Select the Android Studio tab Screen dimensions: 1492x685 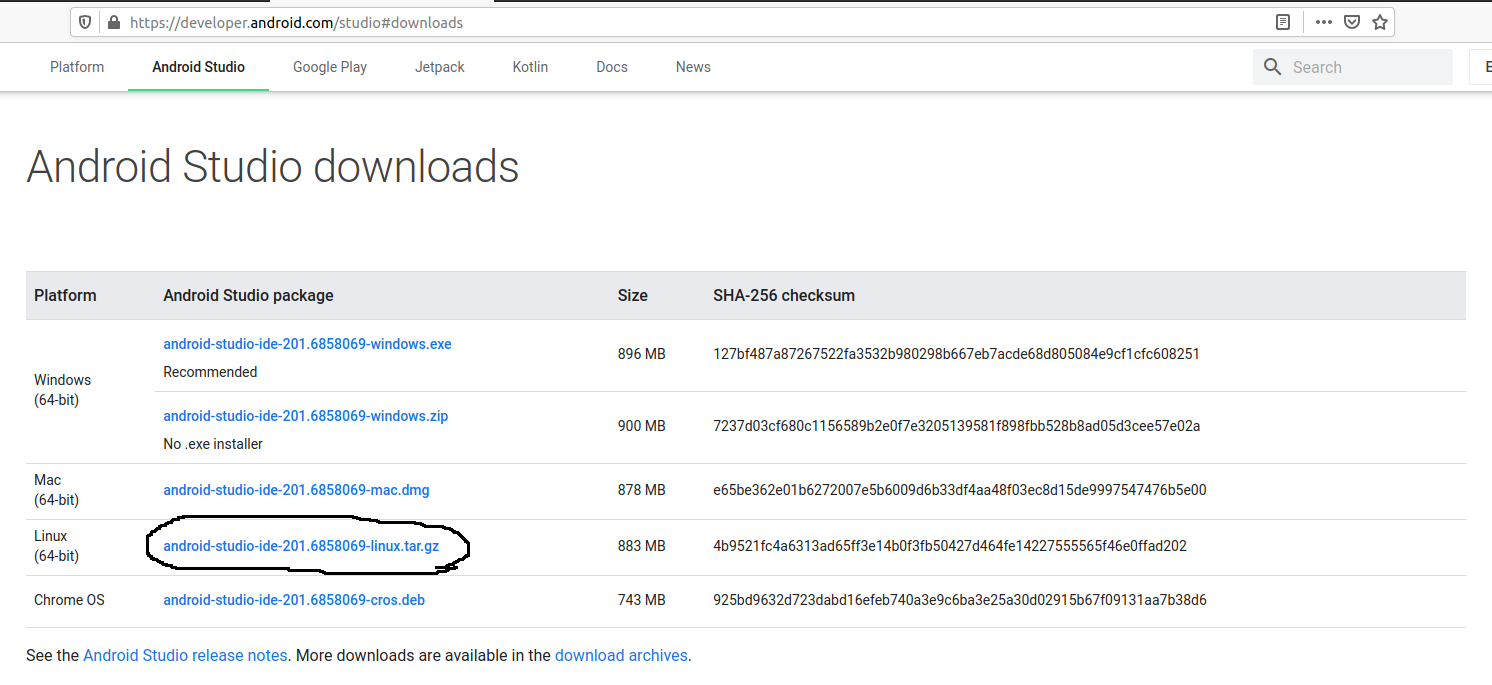point(198,67)
